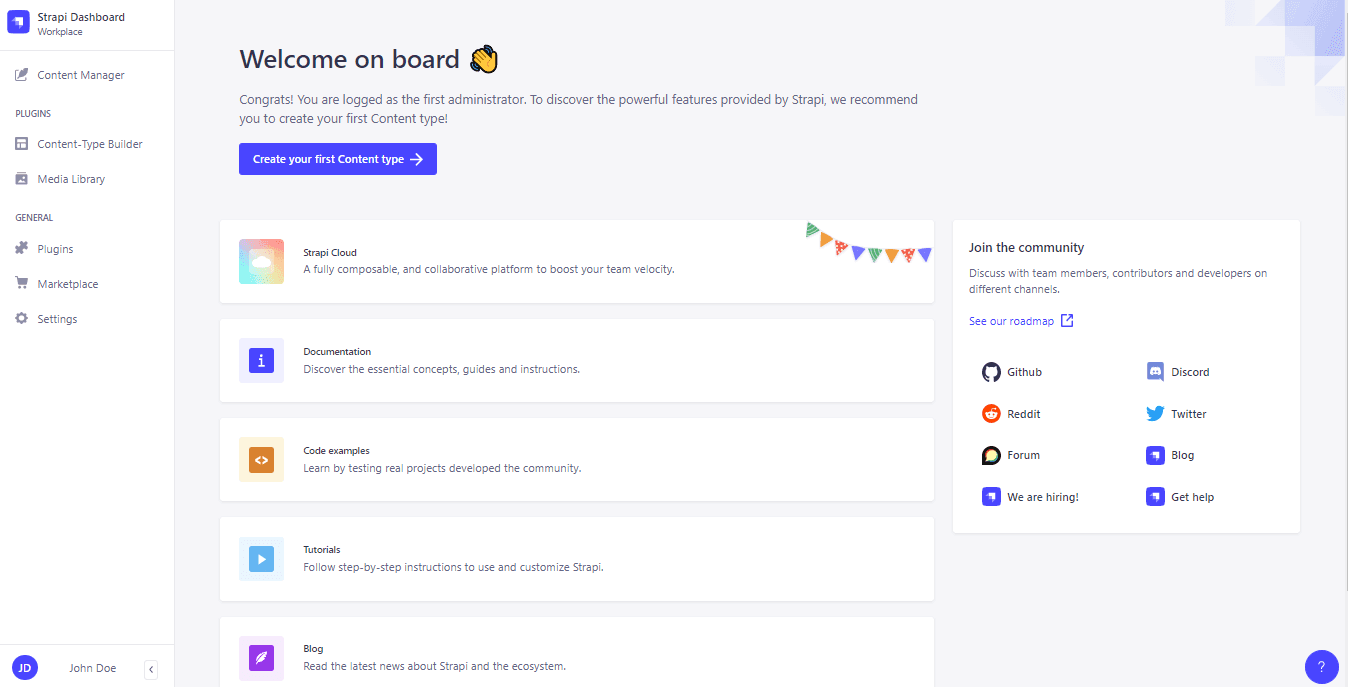The height and width of the screenshot is (687, 1348).
Task: Open Content Manager pencil icon
Action: pyautogui.click(x=21, y=75)
